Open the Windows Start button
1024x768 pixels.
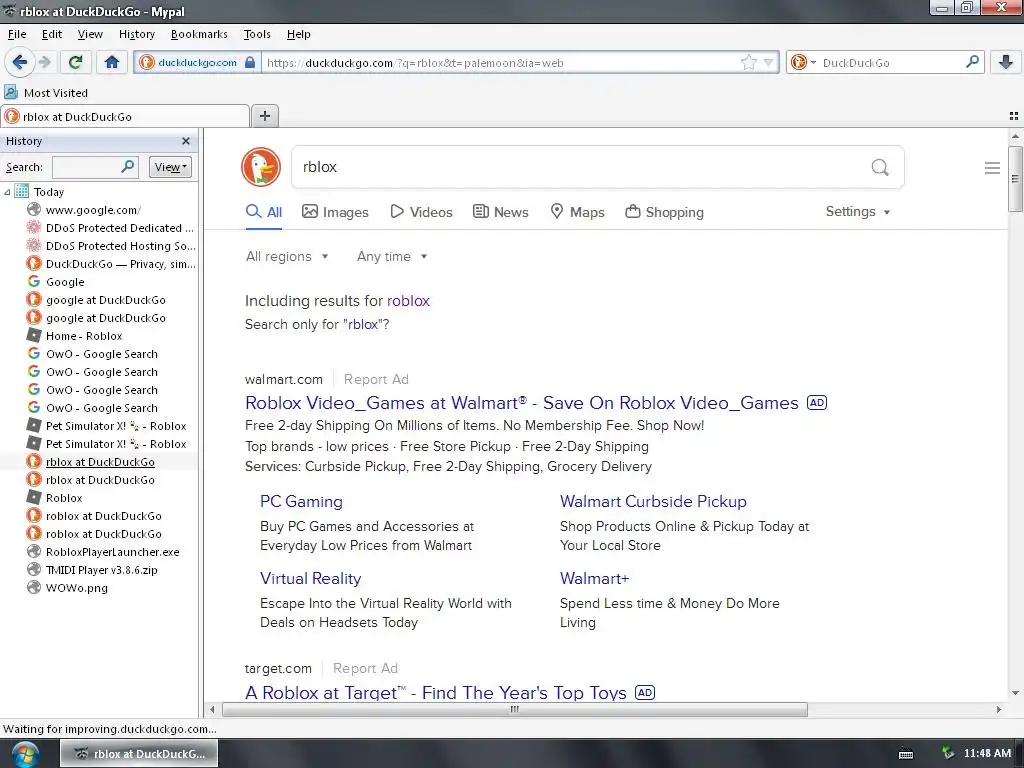[24, 754]
